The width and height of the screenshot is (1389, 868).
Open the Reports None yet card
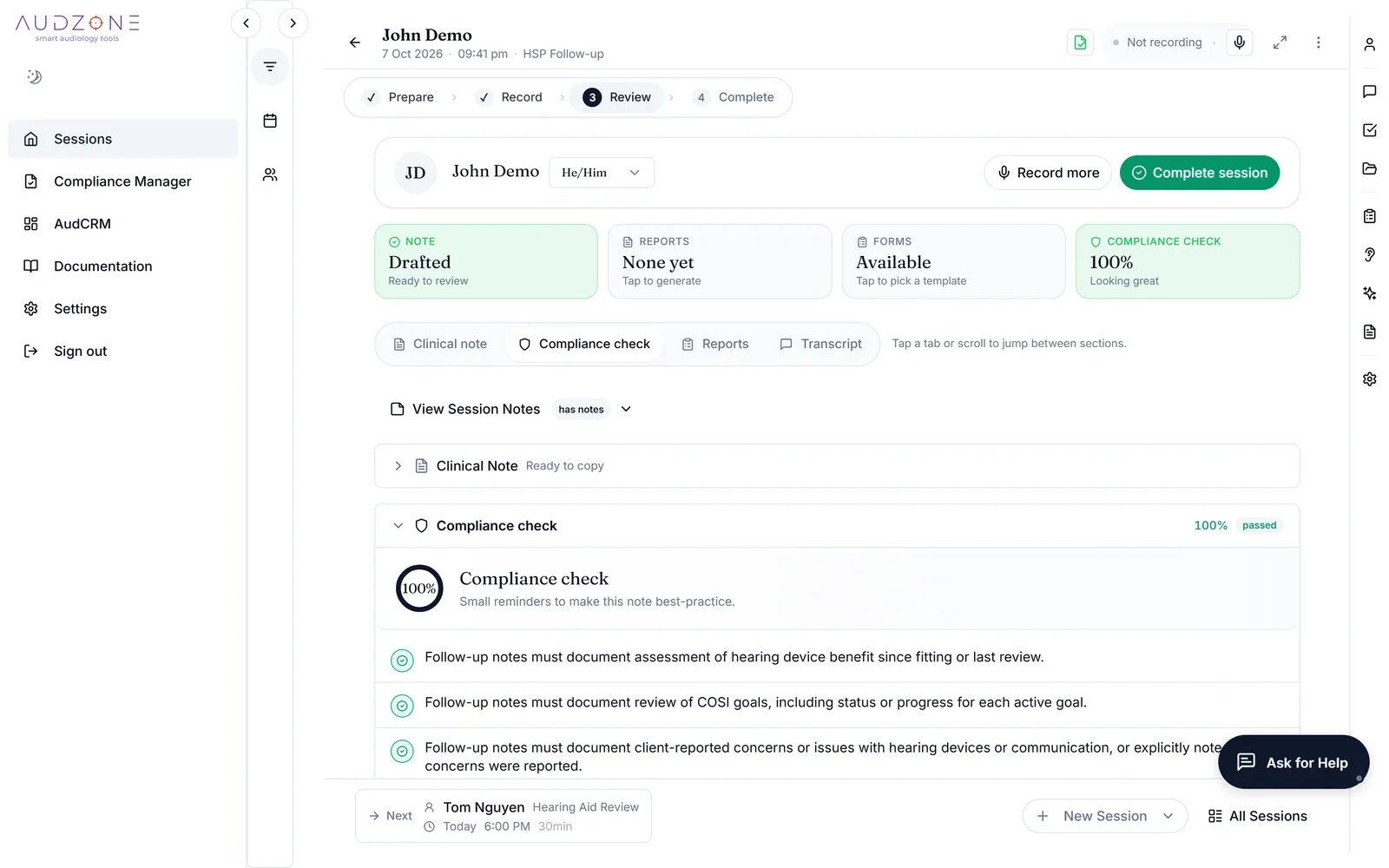720,261
